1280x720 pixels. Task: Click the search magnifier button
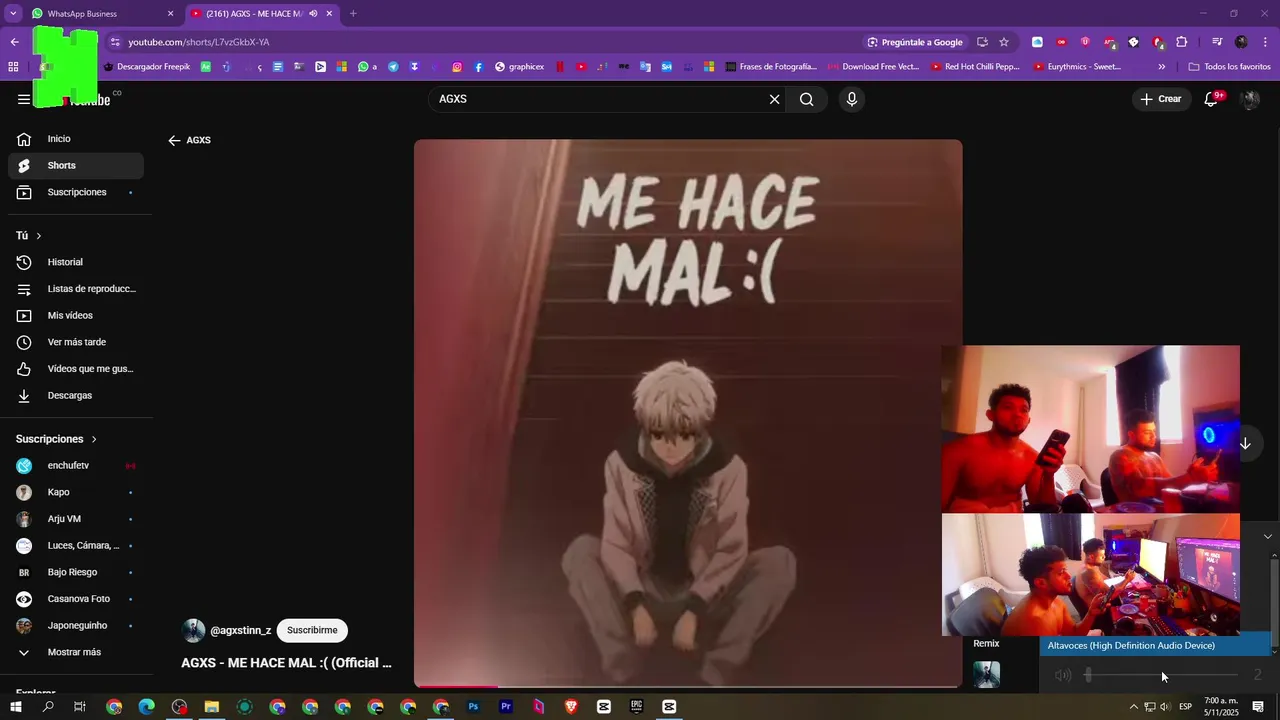click(806, 99)
